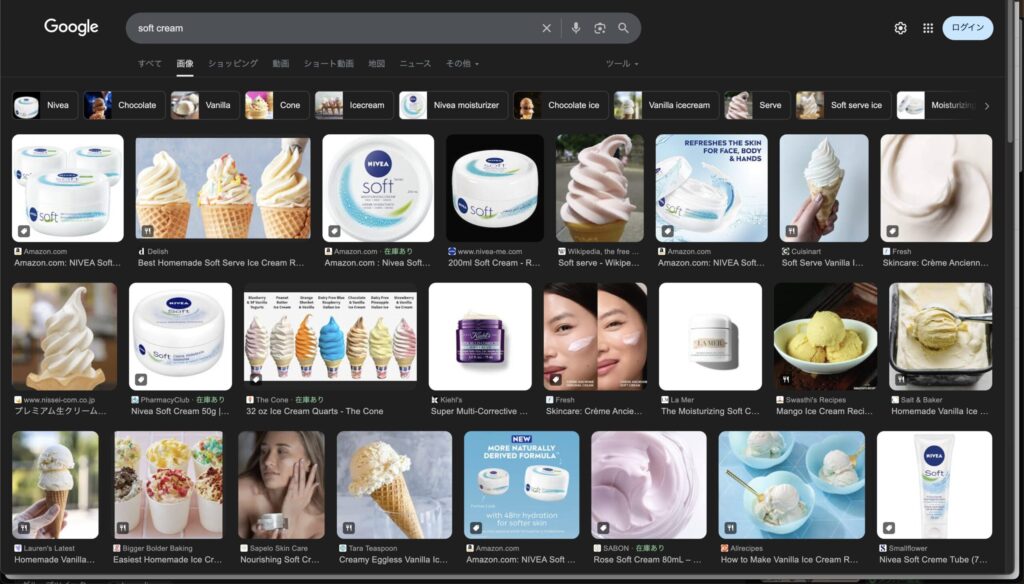The height and width of the screenshot is (584, 1024).
Task: Open the Delish soft serve cones image
Action: (x=223, y=188)
